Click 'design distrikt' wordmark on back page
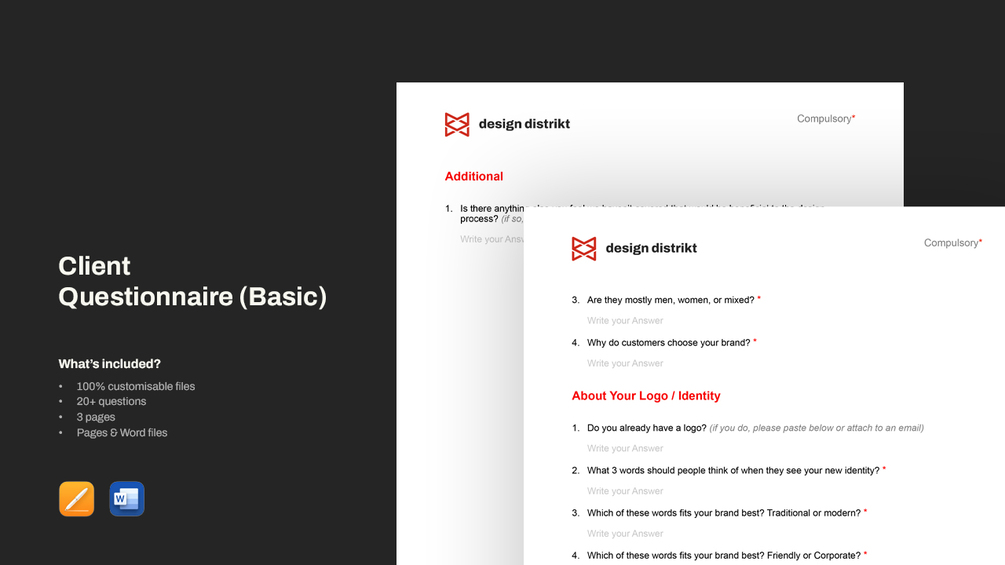1005x565 pixels. [x=524, y=124]
